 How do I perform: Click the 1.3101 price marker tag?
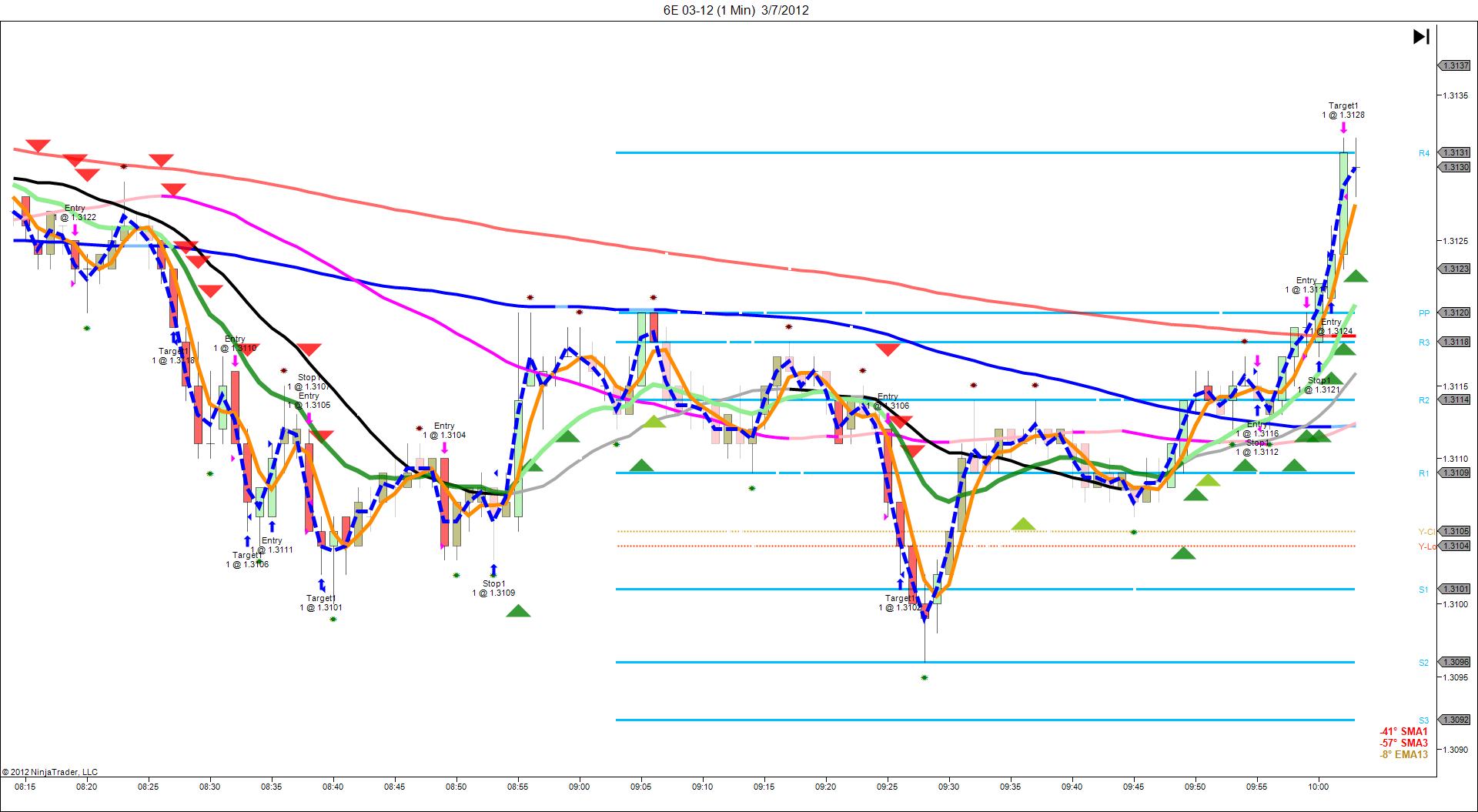coord(1456,589)
